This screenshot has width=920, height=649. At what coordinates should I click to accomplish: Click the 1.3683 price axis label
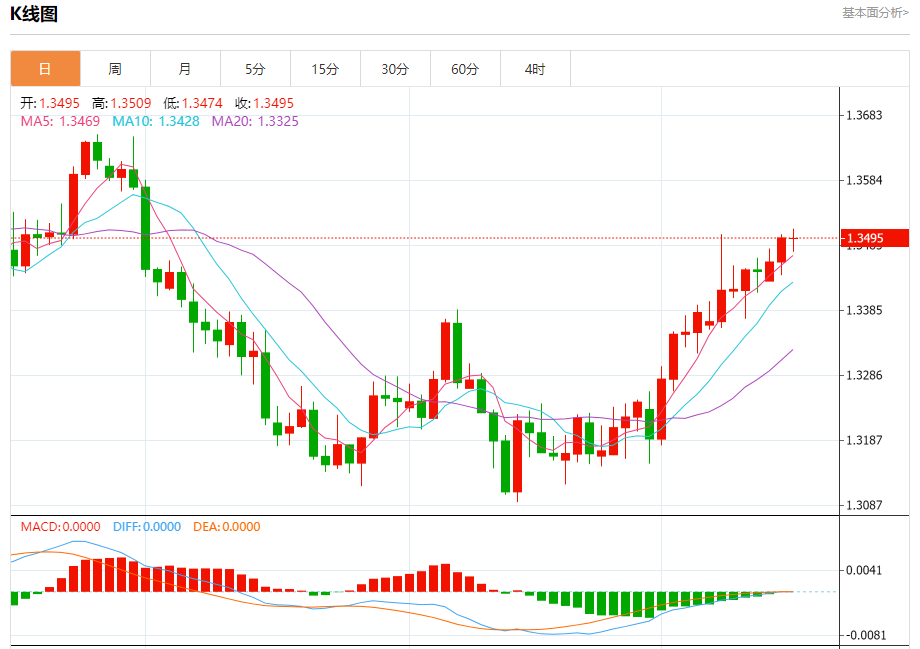pyautogui.click(x=864, y=115)
